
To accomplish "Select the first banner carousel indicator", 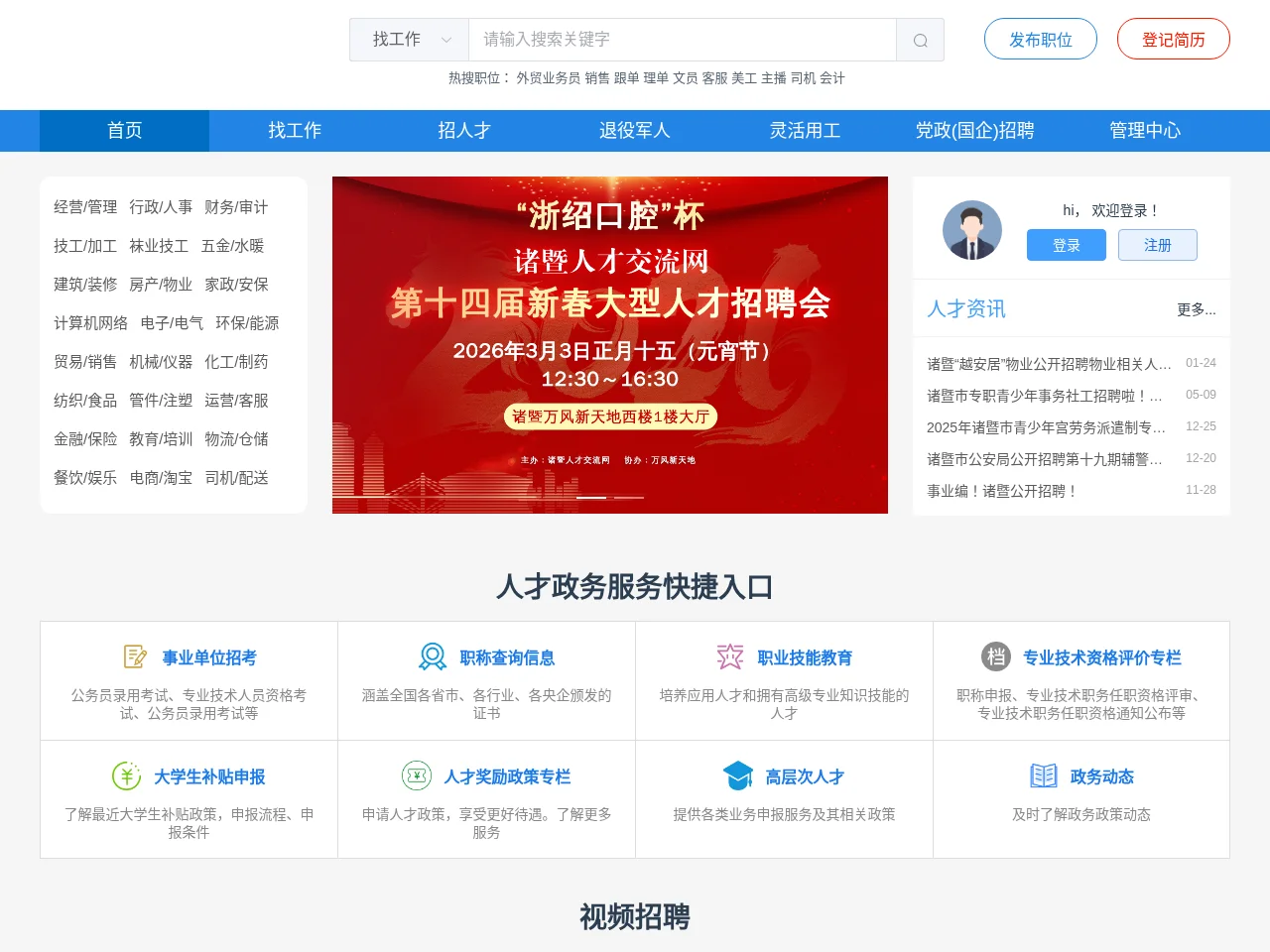I will tap(592, 498).
